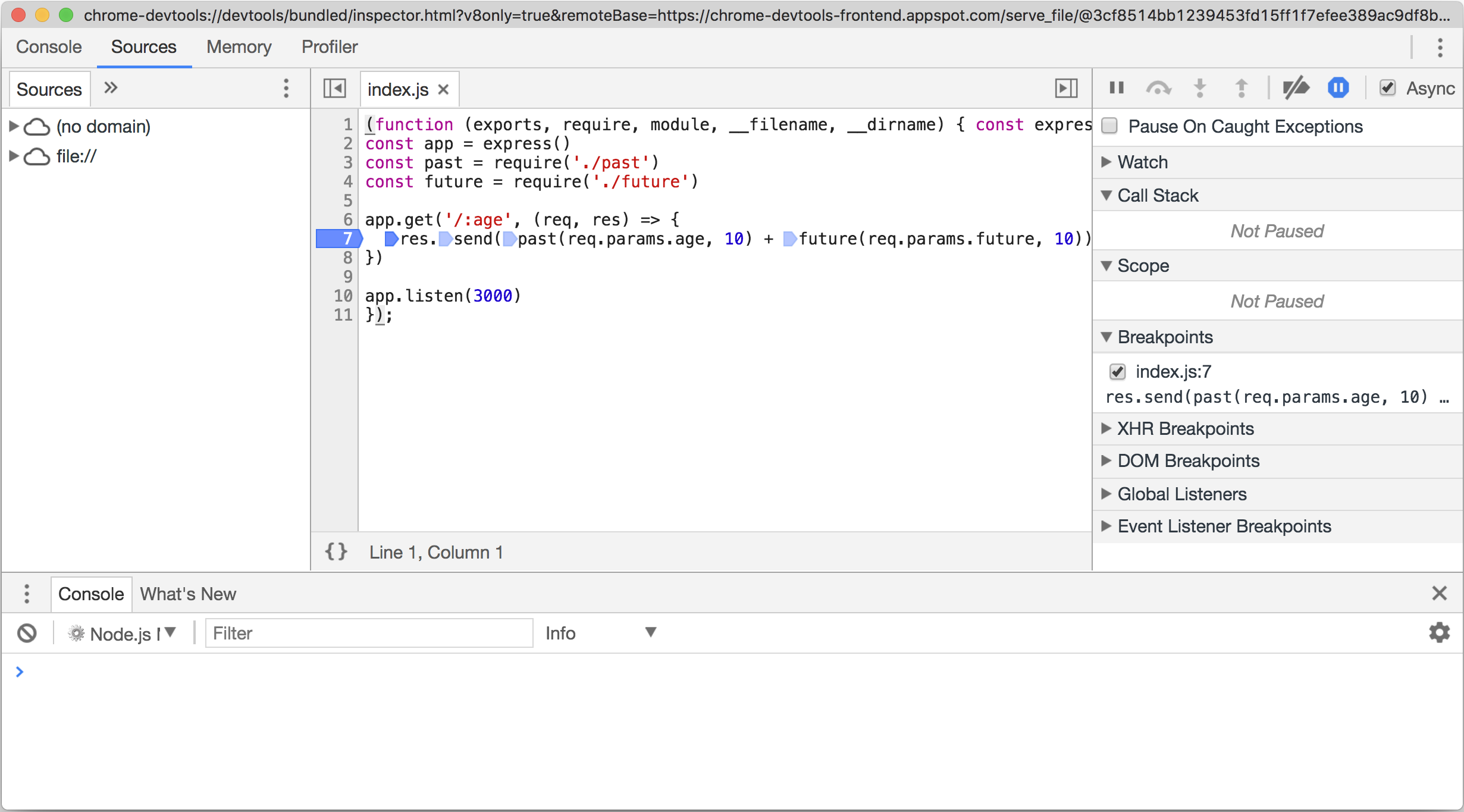Switch to the Profiler tab

[x=330, y=47]
